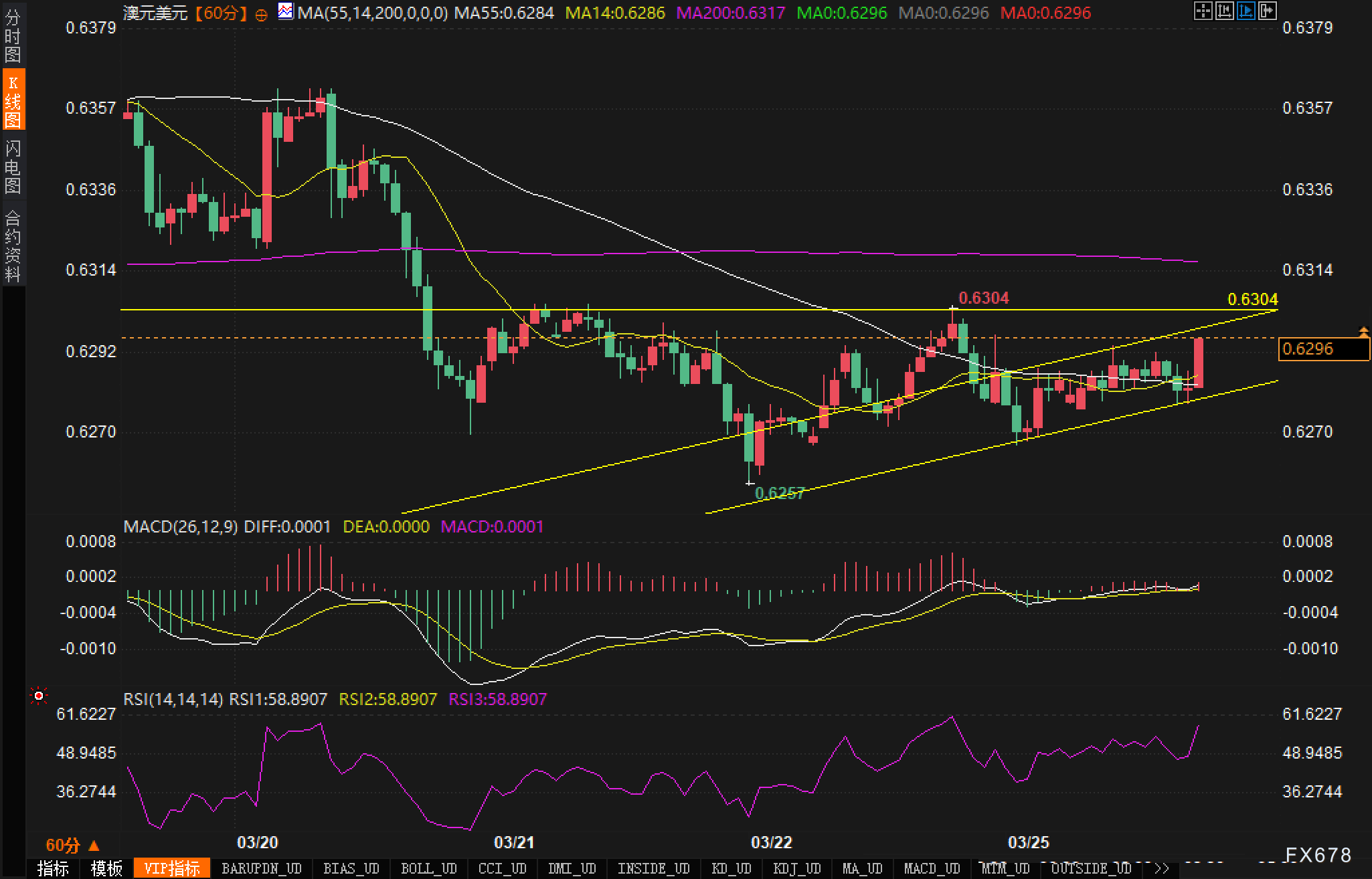Click the blue highlighted chart-play axis icon
This screenshot has height=879, width=1372.
point(1246,11)
